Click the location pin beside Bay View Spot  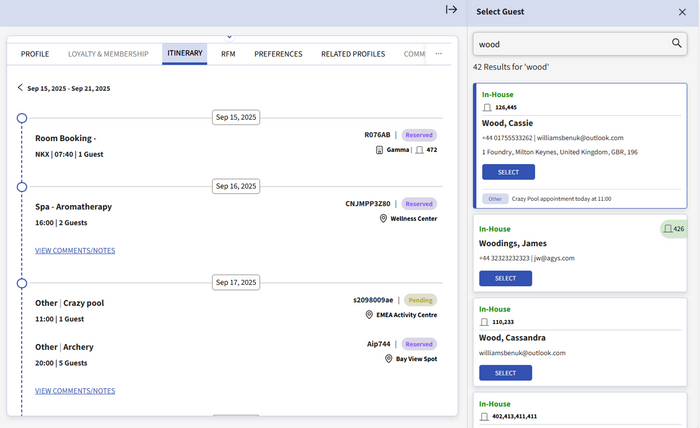click(x=389, y=357)
